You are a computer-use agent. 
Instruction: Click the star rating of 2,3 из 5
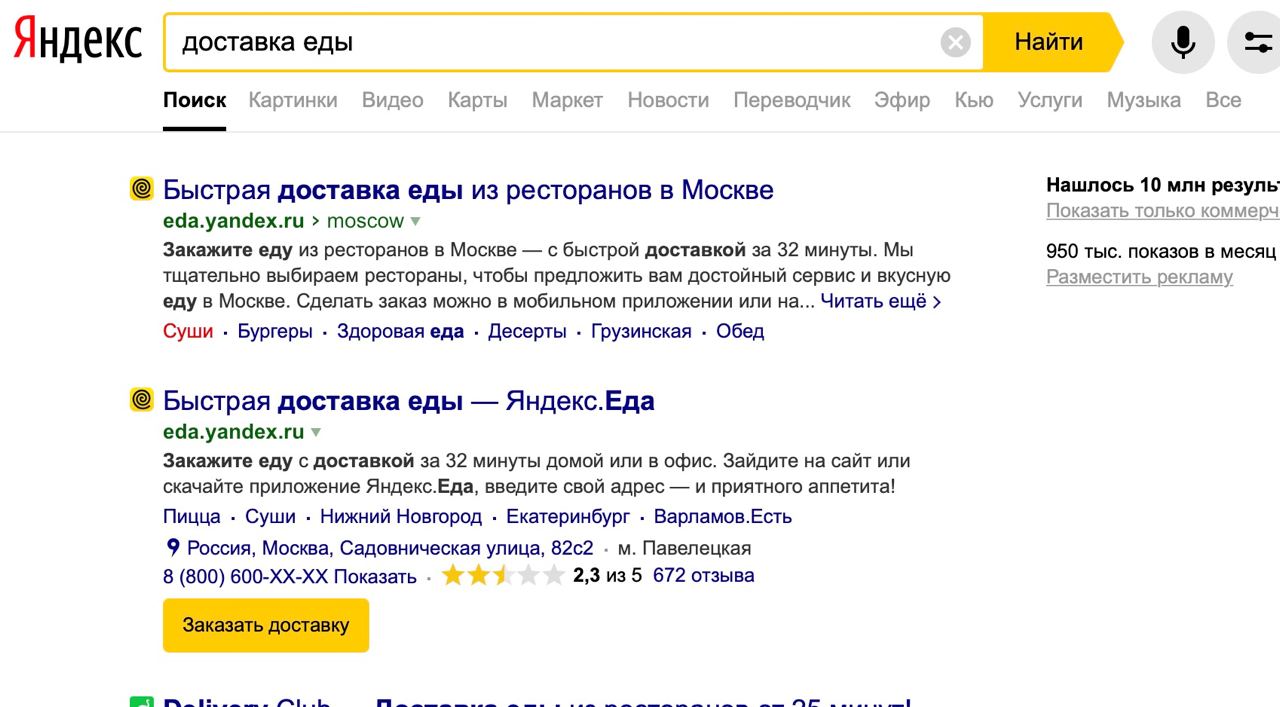click(x=503, y=575)
